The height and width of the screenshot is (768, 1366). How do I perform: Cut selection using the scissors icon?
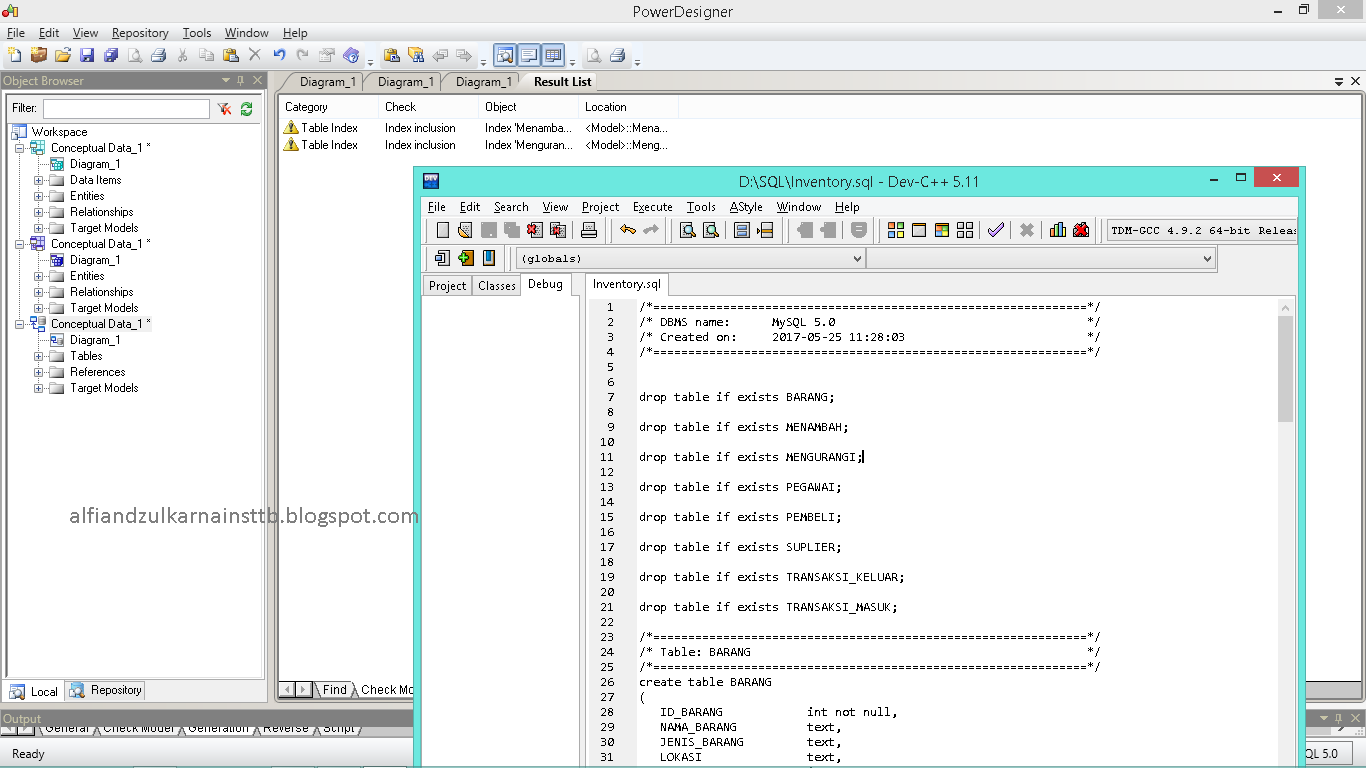pyautogui.click(x=182, y=55)
